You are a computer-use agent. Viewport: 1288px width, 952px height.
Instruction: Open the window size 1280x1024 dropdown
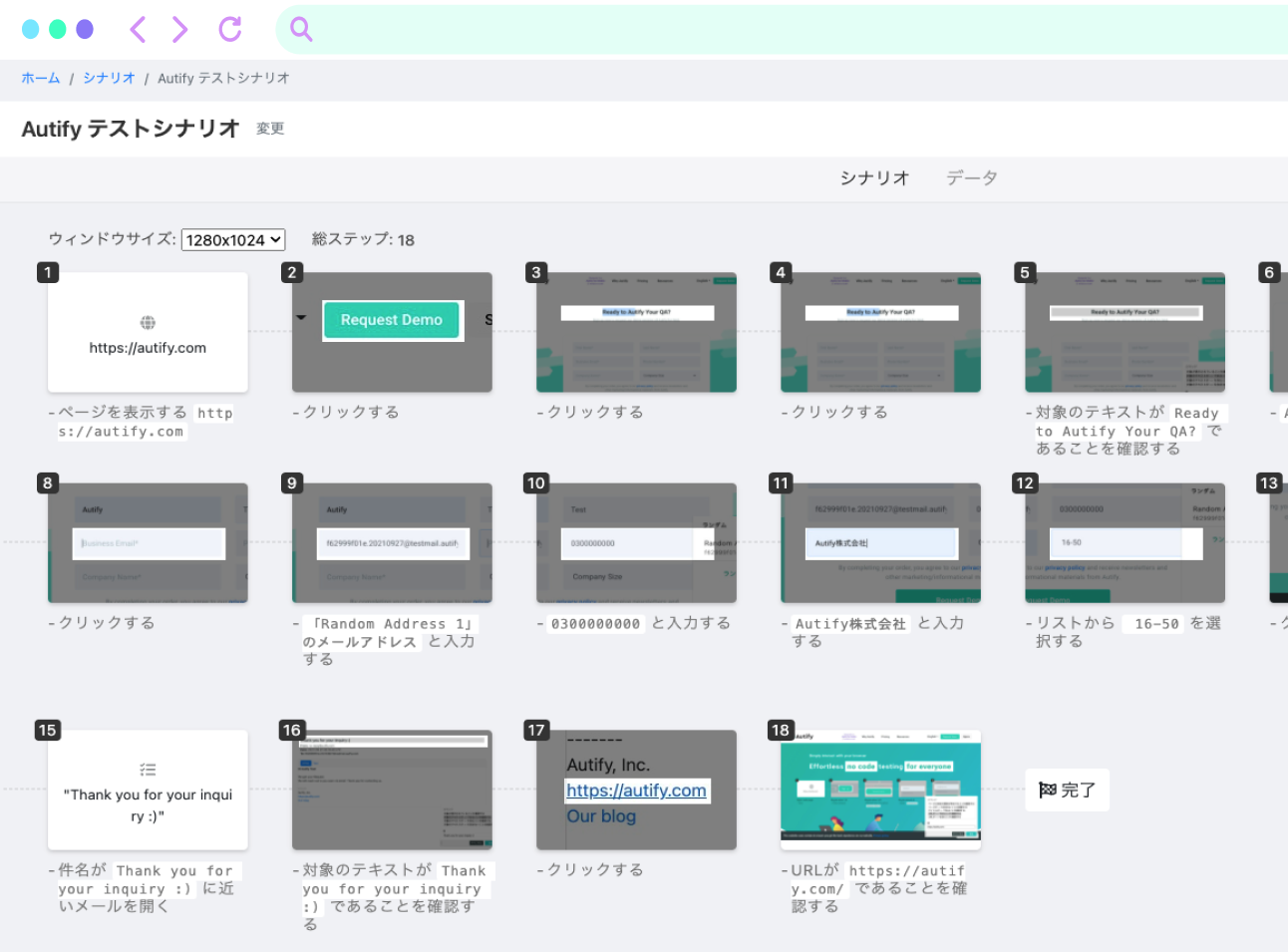pyautogui.click(x=233, y=240)
